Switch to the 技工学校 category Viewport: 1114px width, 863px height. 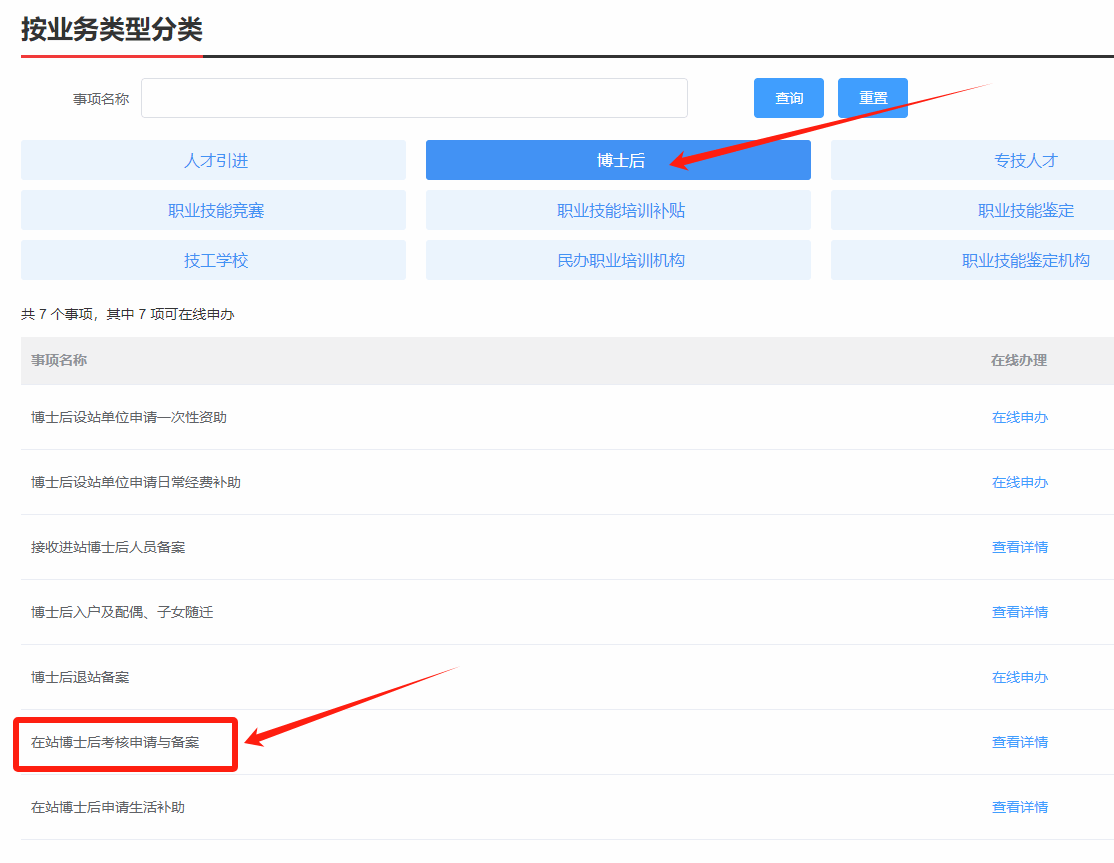214,260
